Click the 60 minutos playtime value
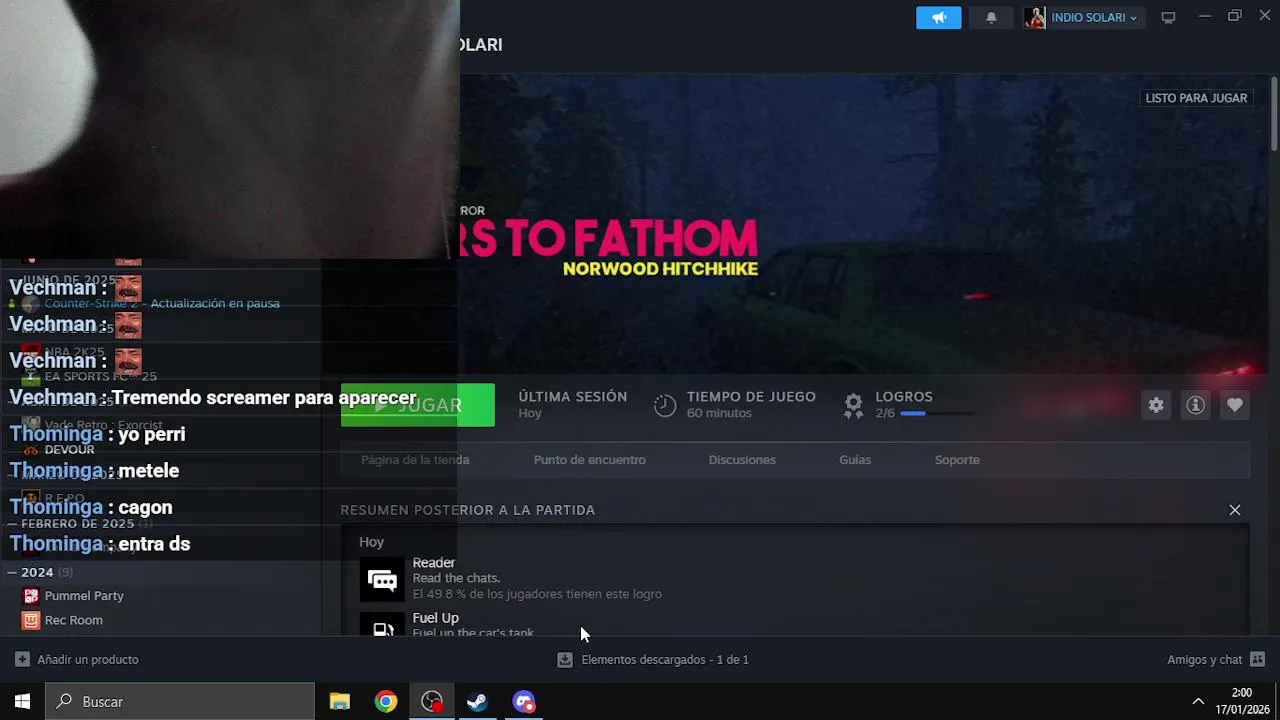The image size is (1280, 720). click(x=719, y=413)
